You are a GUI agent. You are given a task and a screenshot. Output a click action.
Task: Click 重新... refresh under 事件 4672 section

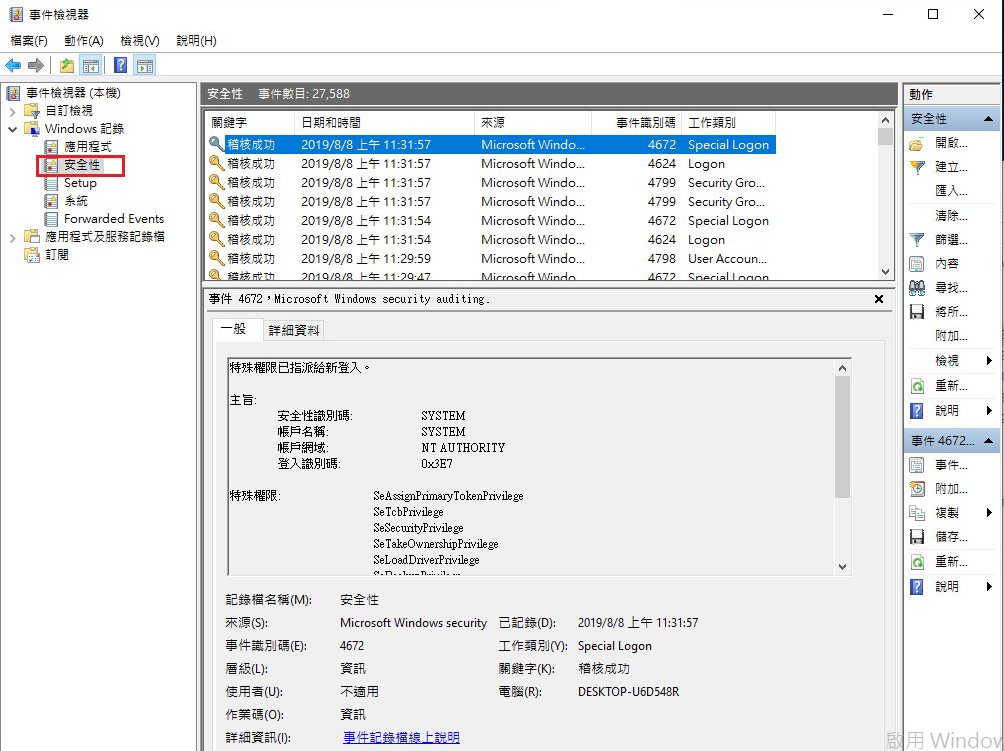(x=951, y=562)
